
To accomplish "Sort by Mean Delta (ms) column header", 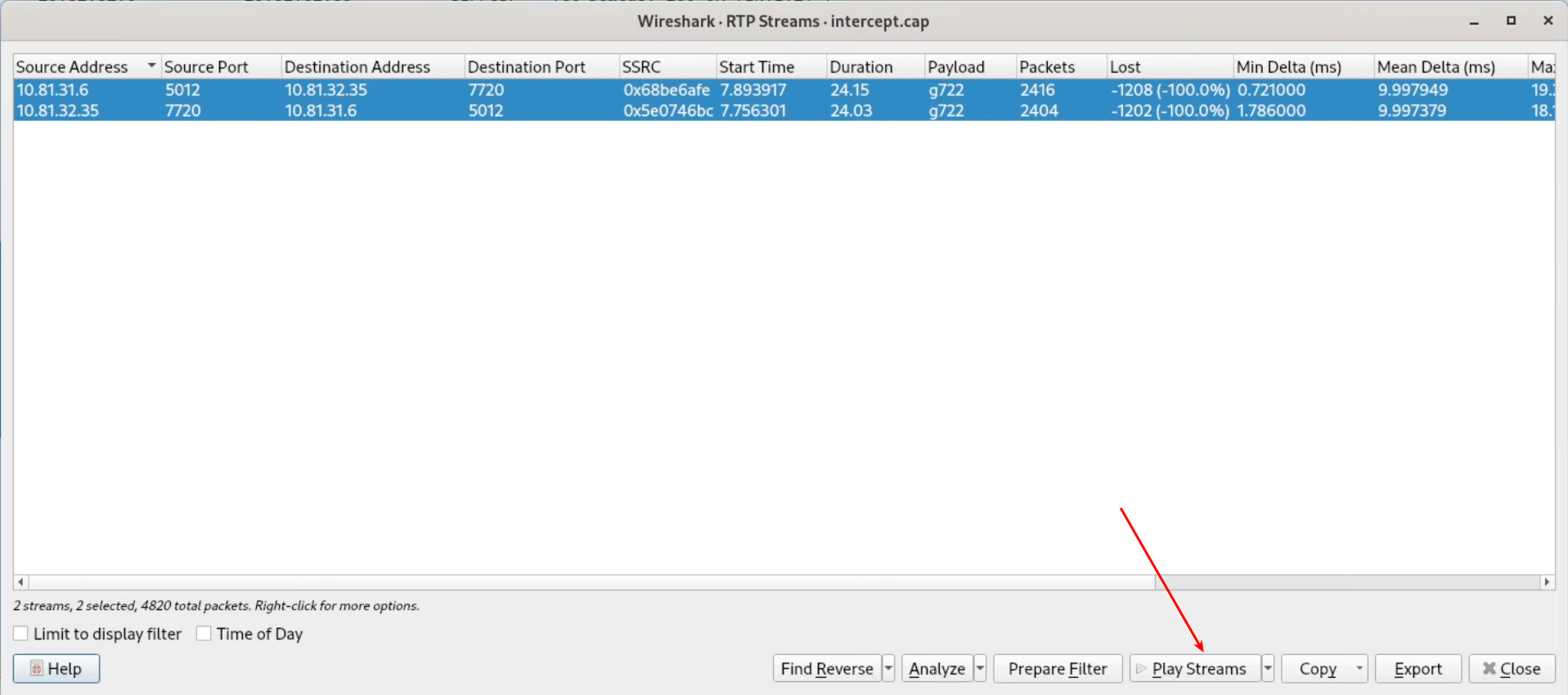I will 1451,67.
